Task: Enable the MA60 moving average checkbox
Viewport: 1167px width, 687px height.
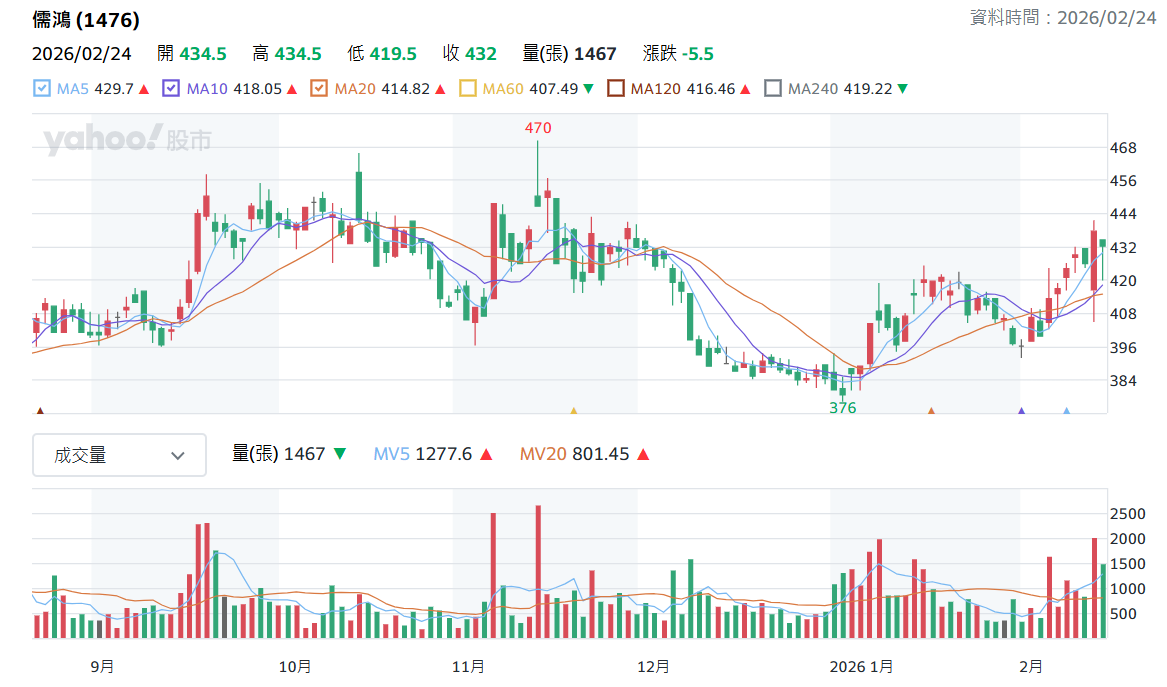Action: (467, 89)
